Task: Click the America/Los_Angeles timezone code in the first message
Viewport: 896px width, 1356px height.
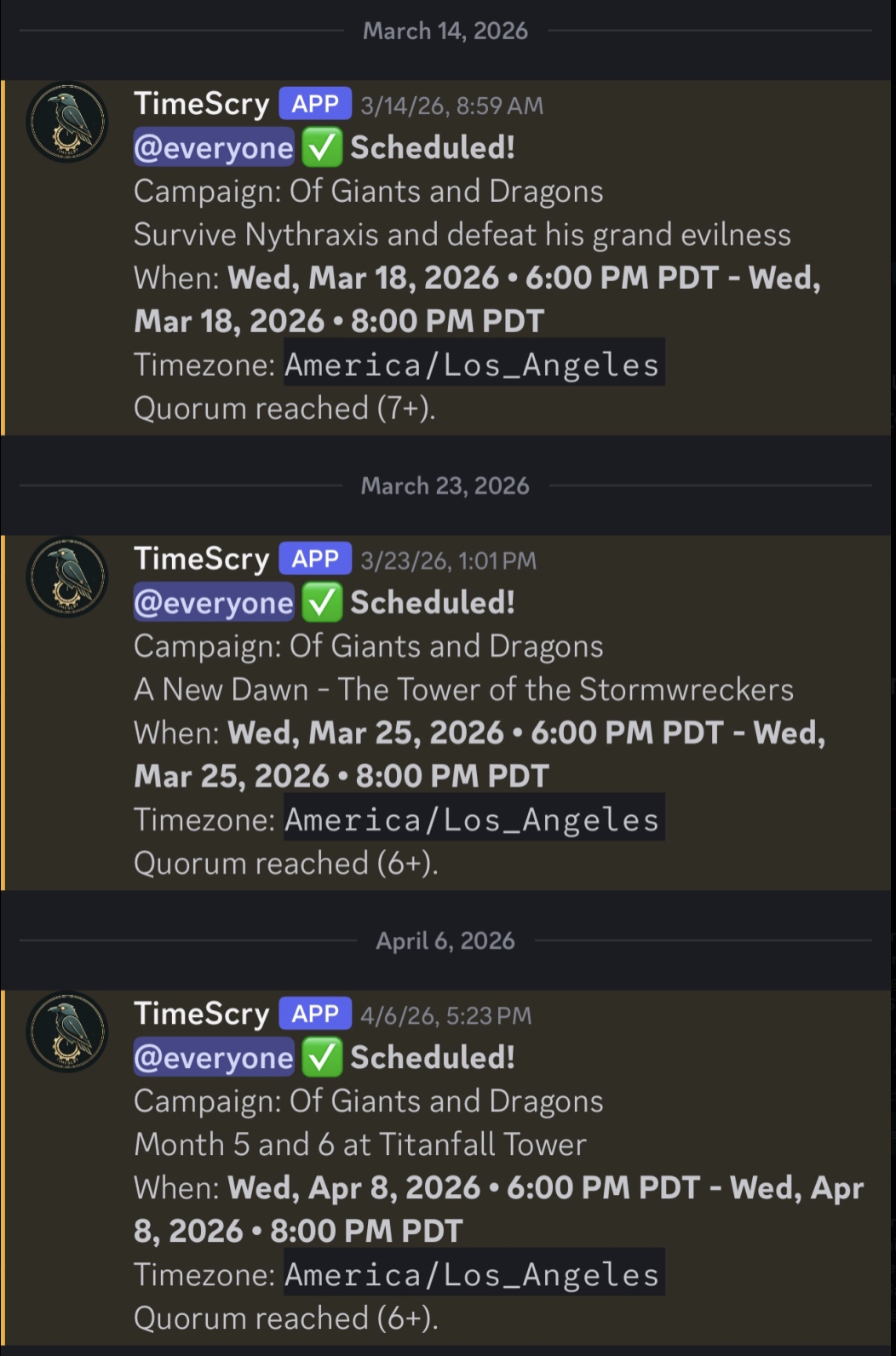Action: pos(472,364)
